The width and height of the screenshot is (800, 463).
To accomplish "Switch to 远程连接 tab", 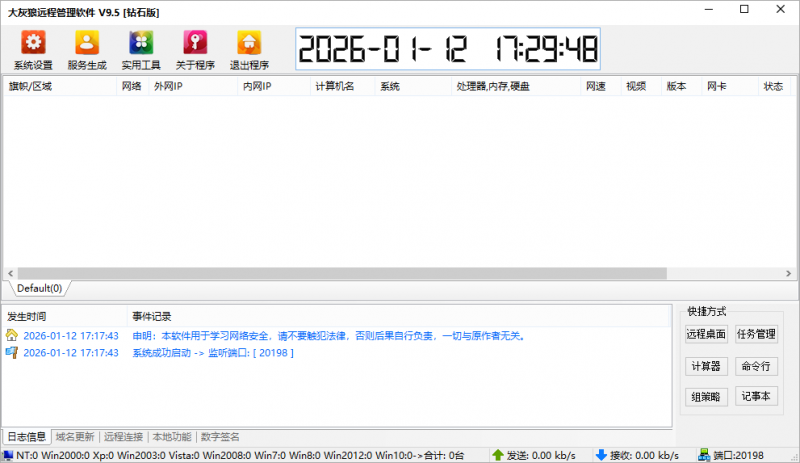I will [x=123, y=436].
